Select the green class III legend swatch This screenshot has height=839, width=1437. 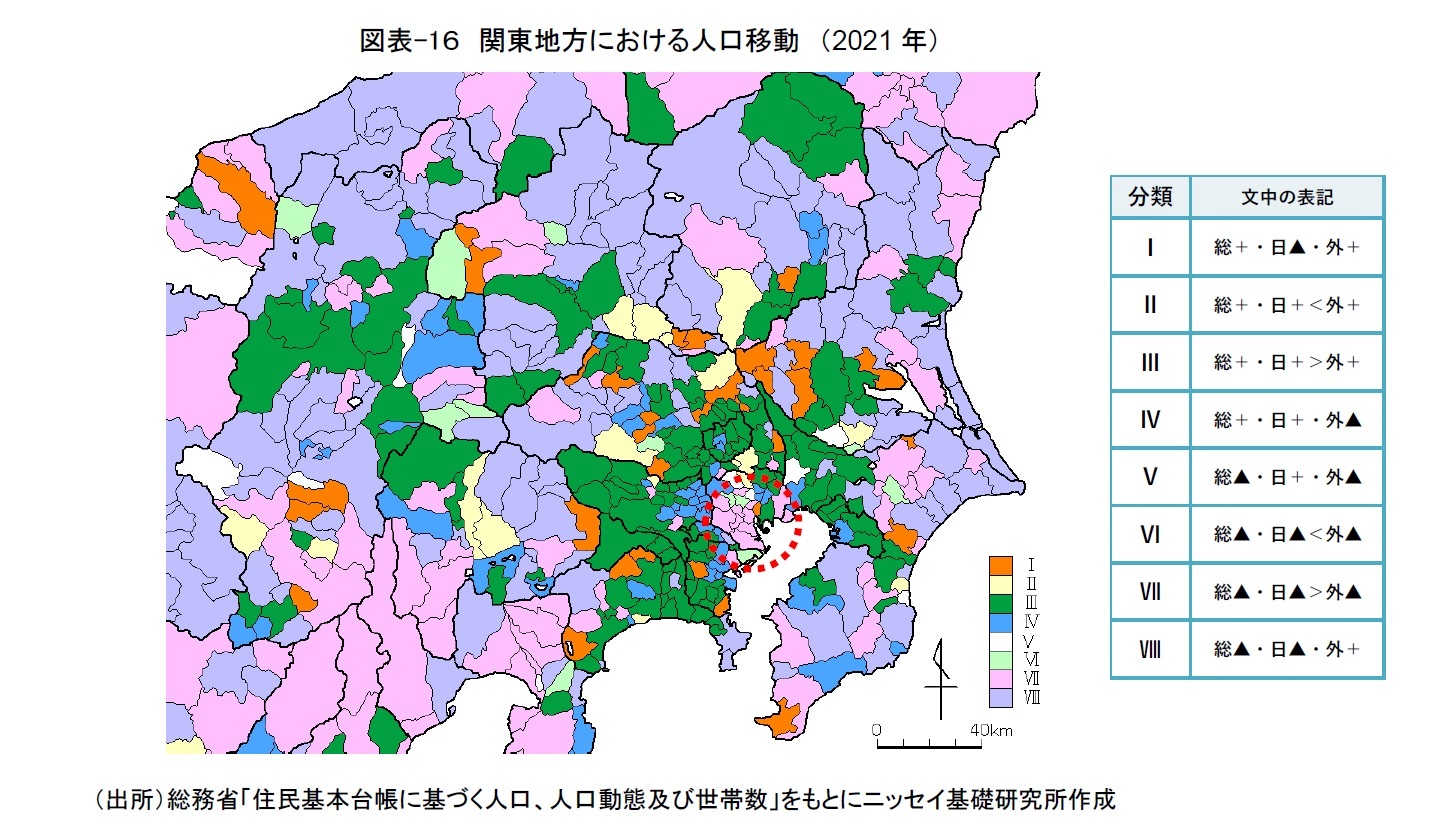(1001, 604)
